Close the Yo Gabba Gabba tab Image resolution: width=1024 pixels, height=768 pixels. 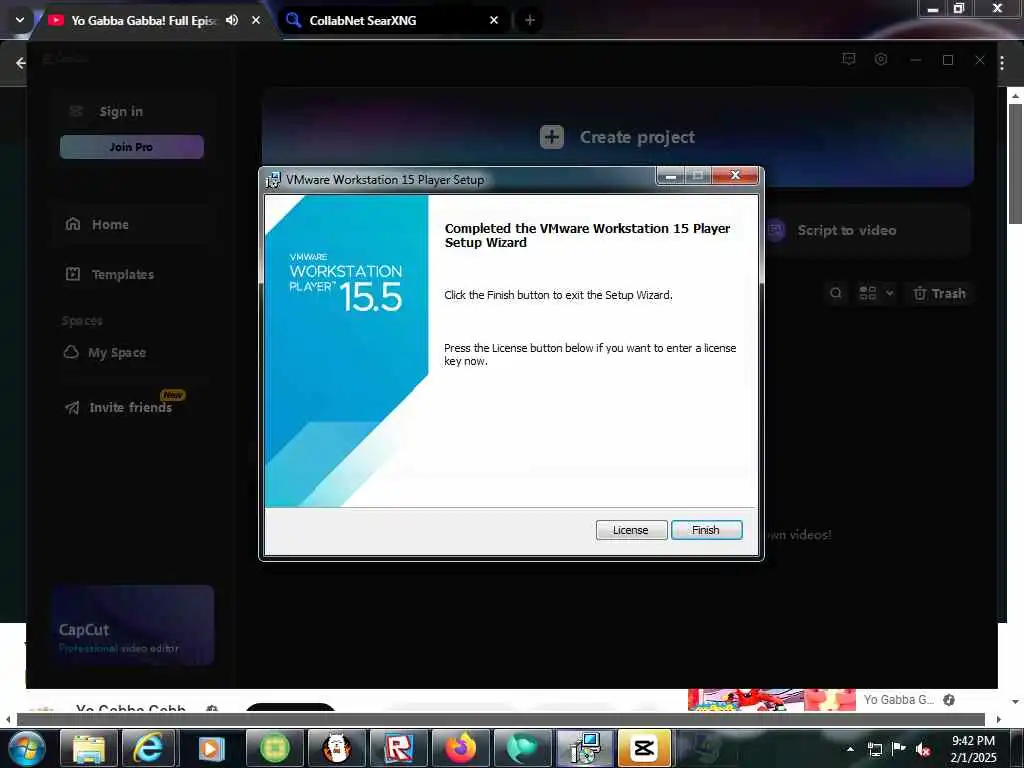point(256,20)
